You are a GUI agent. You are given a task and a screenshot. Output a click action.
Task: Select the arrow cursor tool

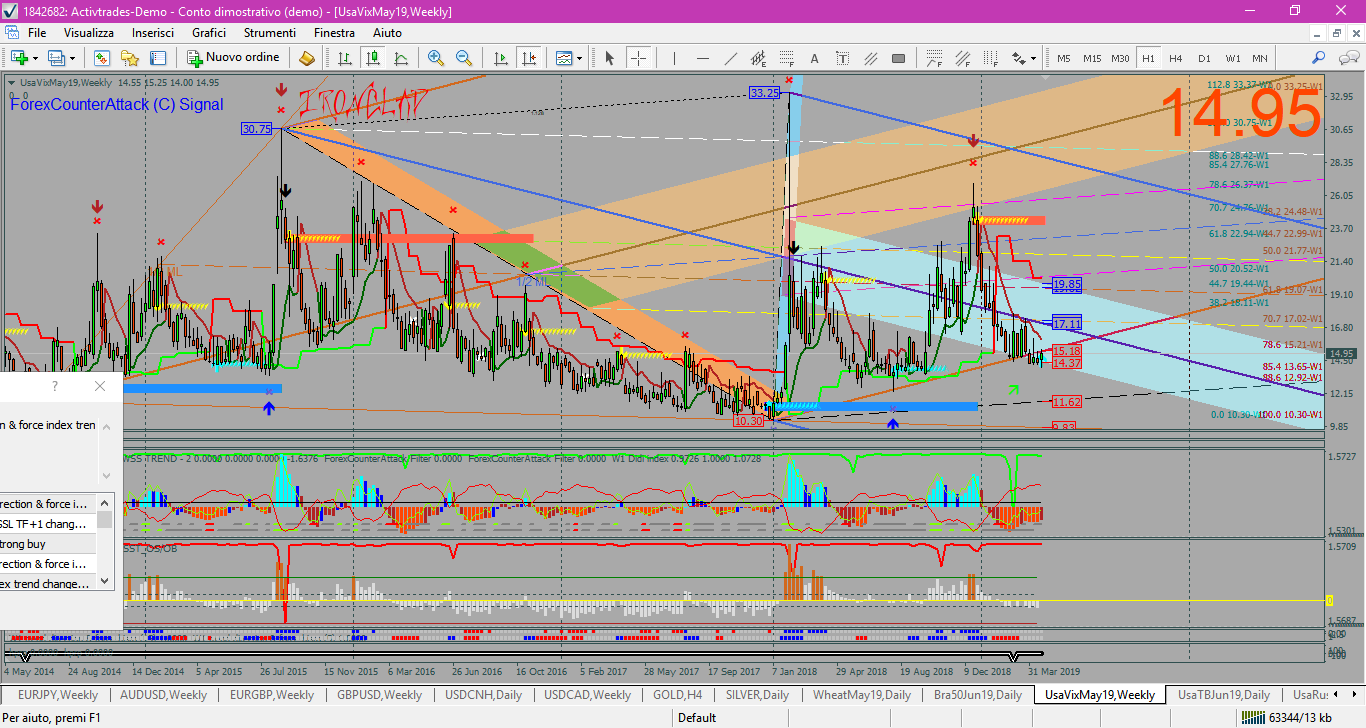coord(609,58)
